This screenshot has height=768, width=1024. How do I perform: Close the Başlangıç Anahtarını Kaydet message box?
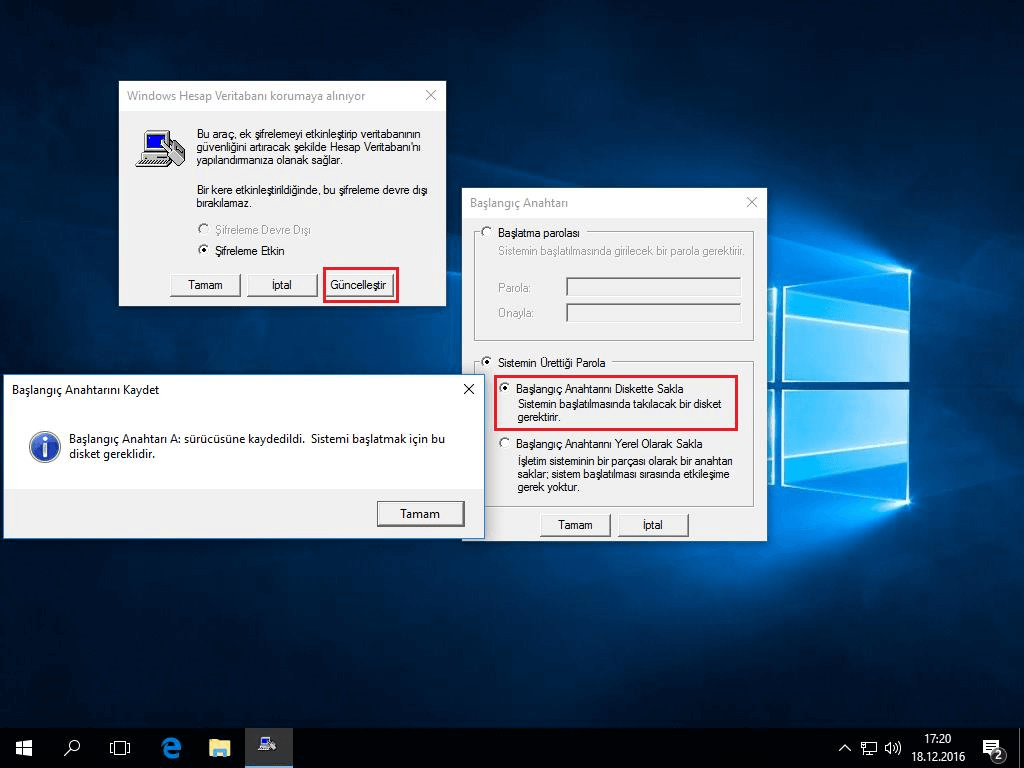coord(469,389)
